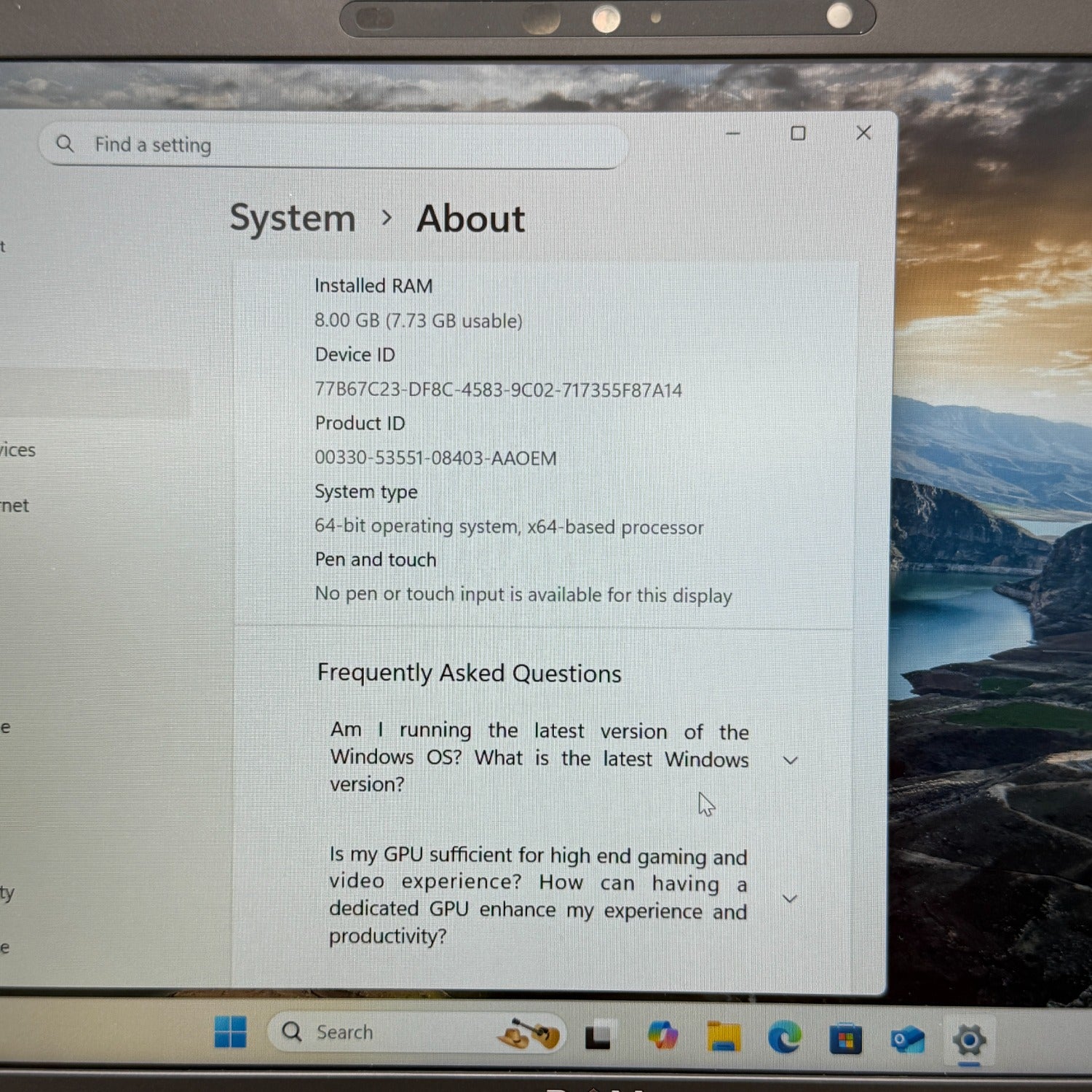Expand the latest Windows version FAQ chevron
Screen dimensions: 1092x1092
[790, 760]
